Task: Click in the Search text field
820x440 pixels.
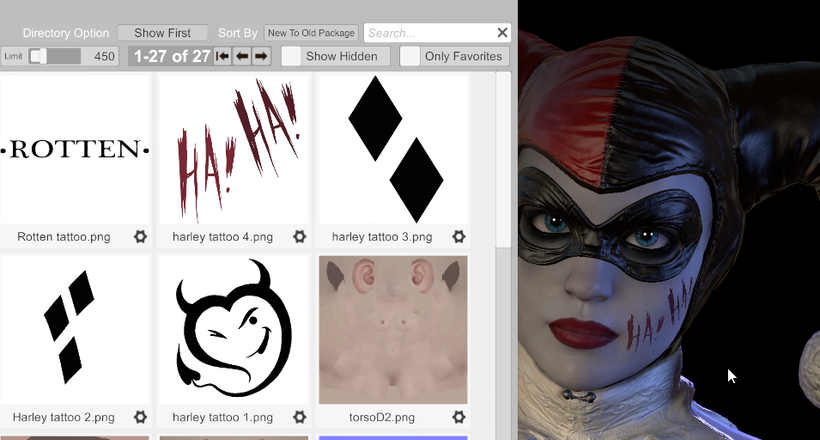Action: [x=428, y=33]
